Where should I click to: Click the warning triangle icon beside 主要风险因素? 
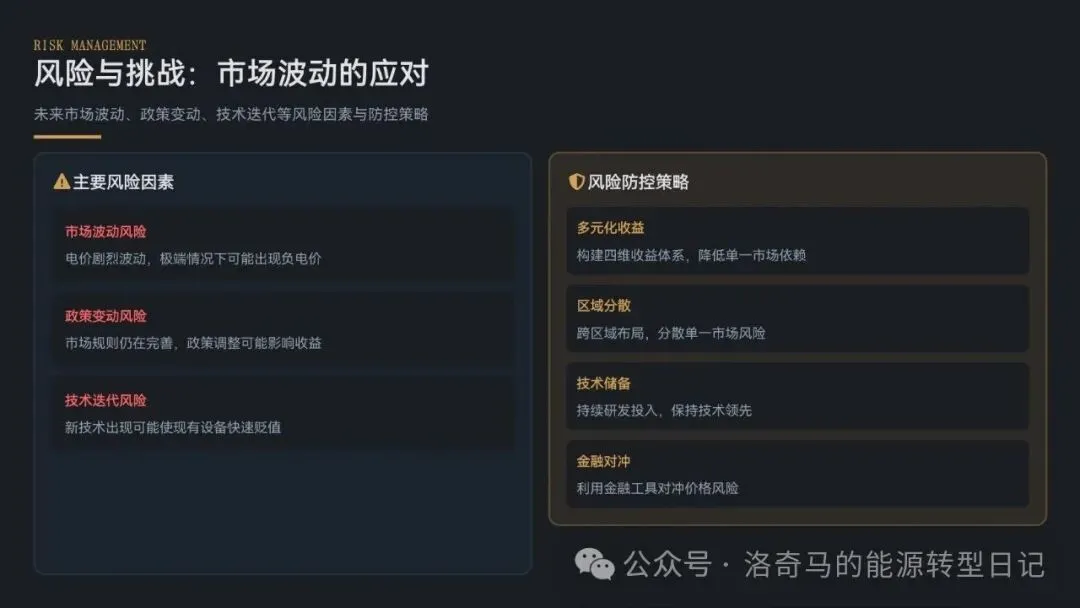[61, 182]
